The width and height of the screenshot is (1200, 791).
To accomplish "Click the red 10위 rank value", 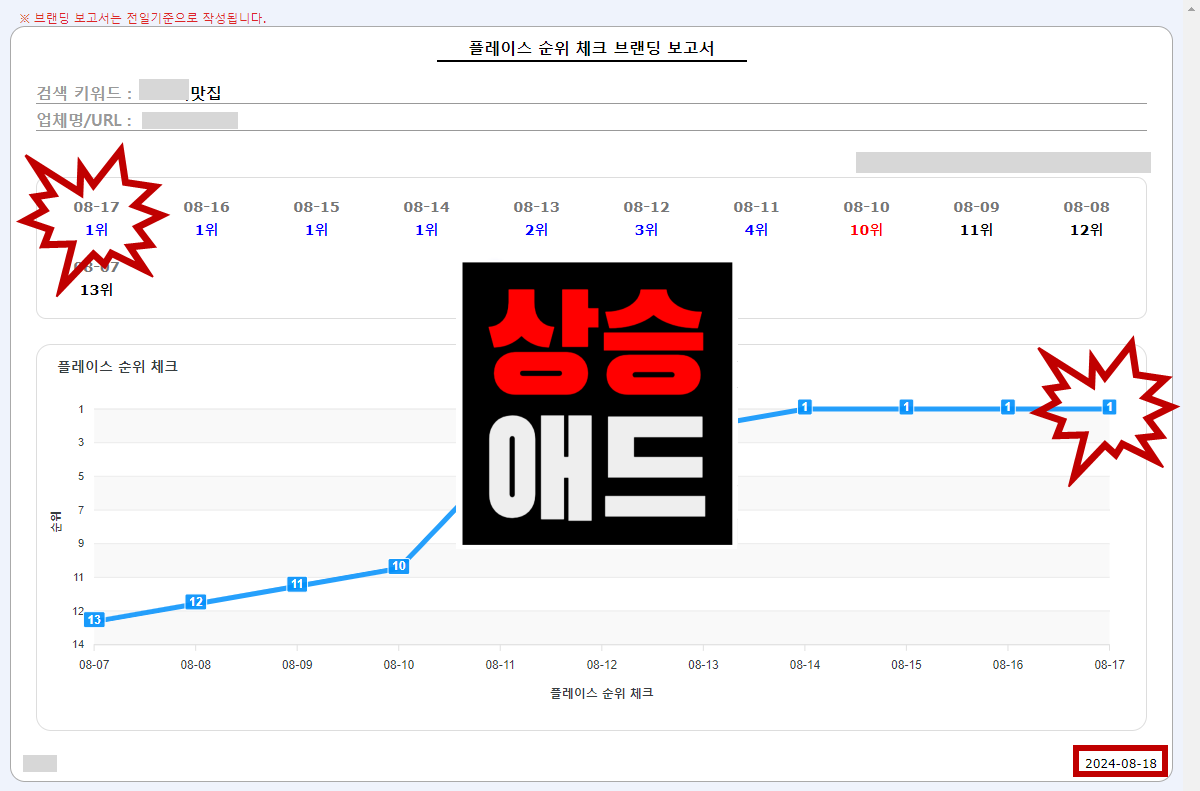I will pos(867,230).
